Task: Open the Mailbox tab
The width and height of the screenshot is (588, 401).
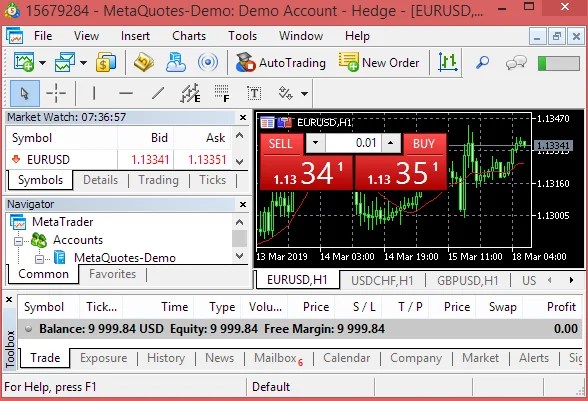Action: (278, 358)
